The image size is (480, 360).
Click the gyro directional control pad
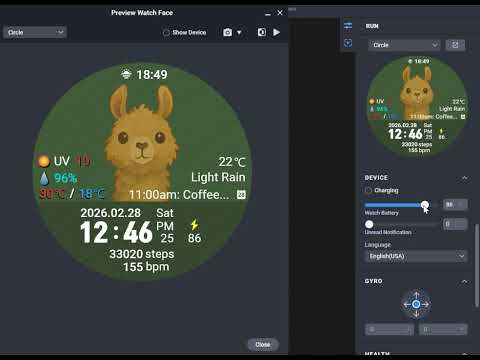click(x=416, y=304)
